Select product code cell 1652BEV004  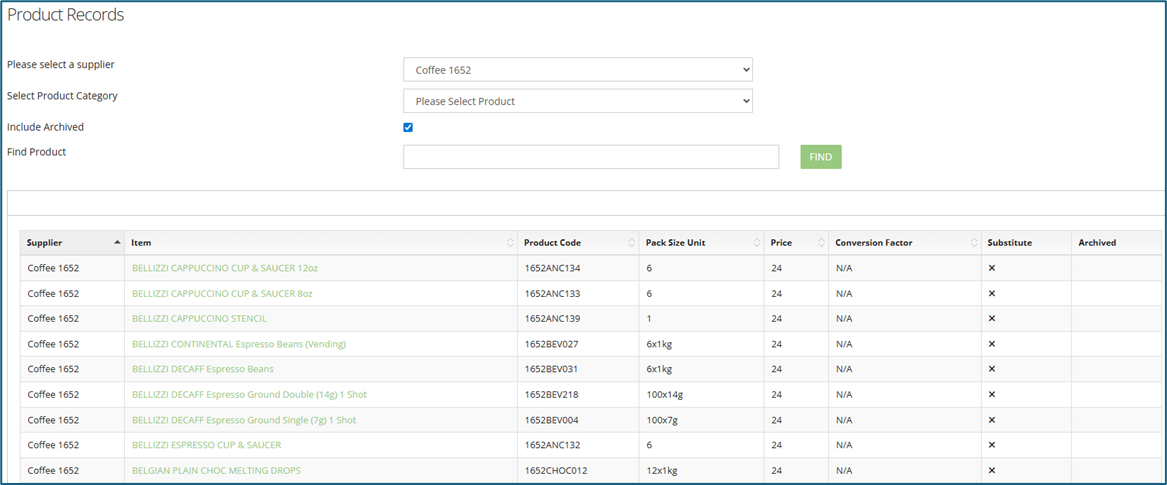[x=578, y=420]
